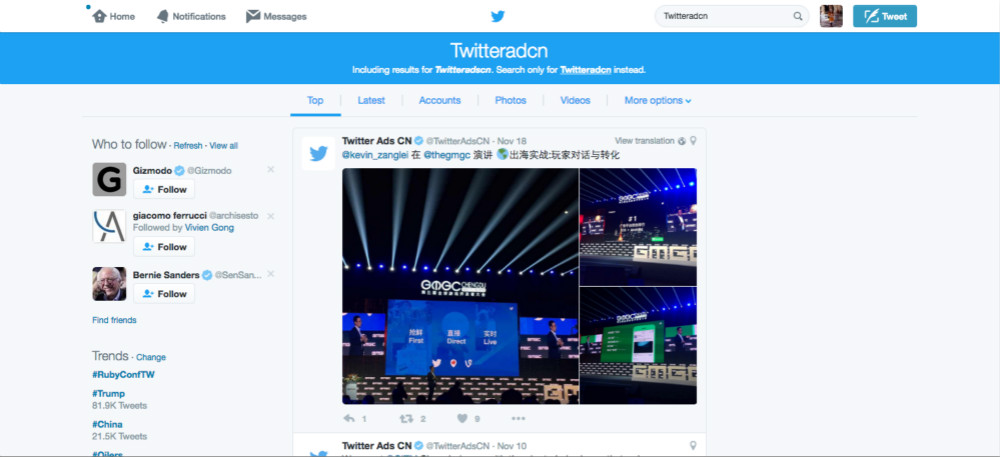Open bottom-right tweet photo
1000x457 pixels.
[638, 345]
